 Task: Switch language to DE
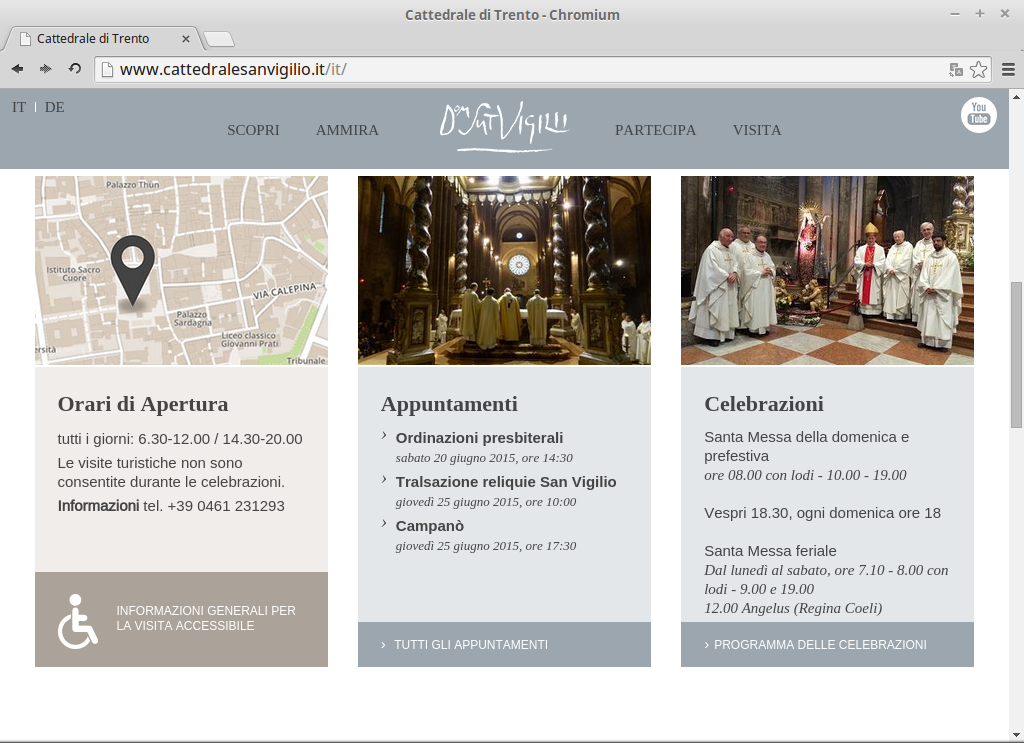coord(54,107)
